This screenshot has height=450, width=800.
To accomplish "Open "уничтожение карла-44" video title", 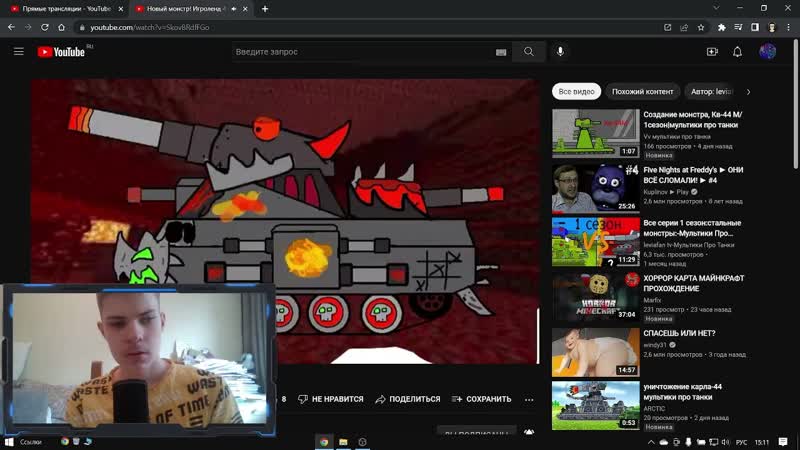I will (682, 392).
